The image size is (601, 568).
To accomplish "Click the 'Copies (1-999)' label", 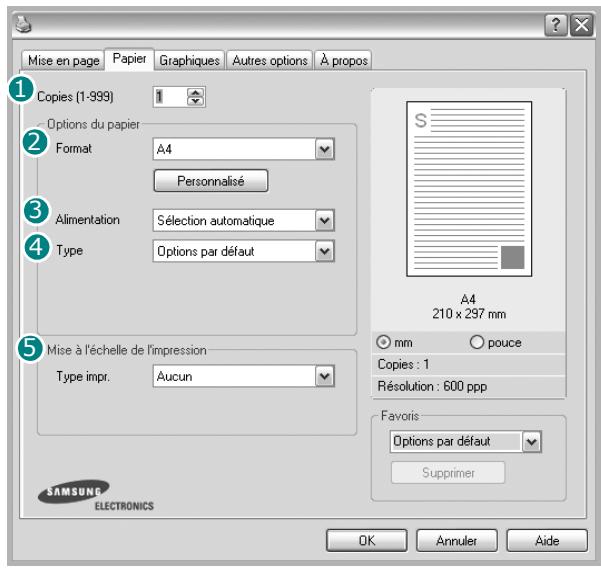I will [75, 97].
